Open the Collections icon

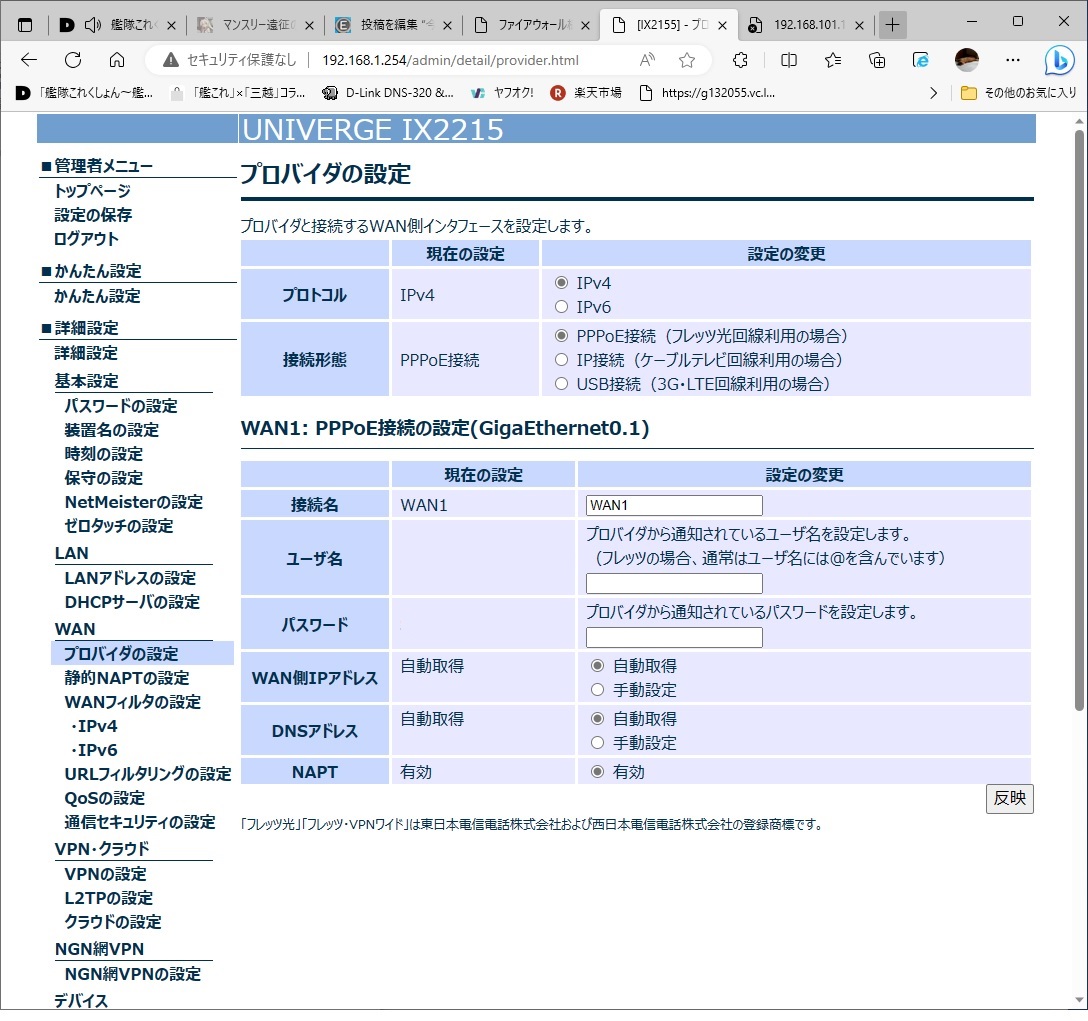(x=877, y=60)
